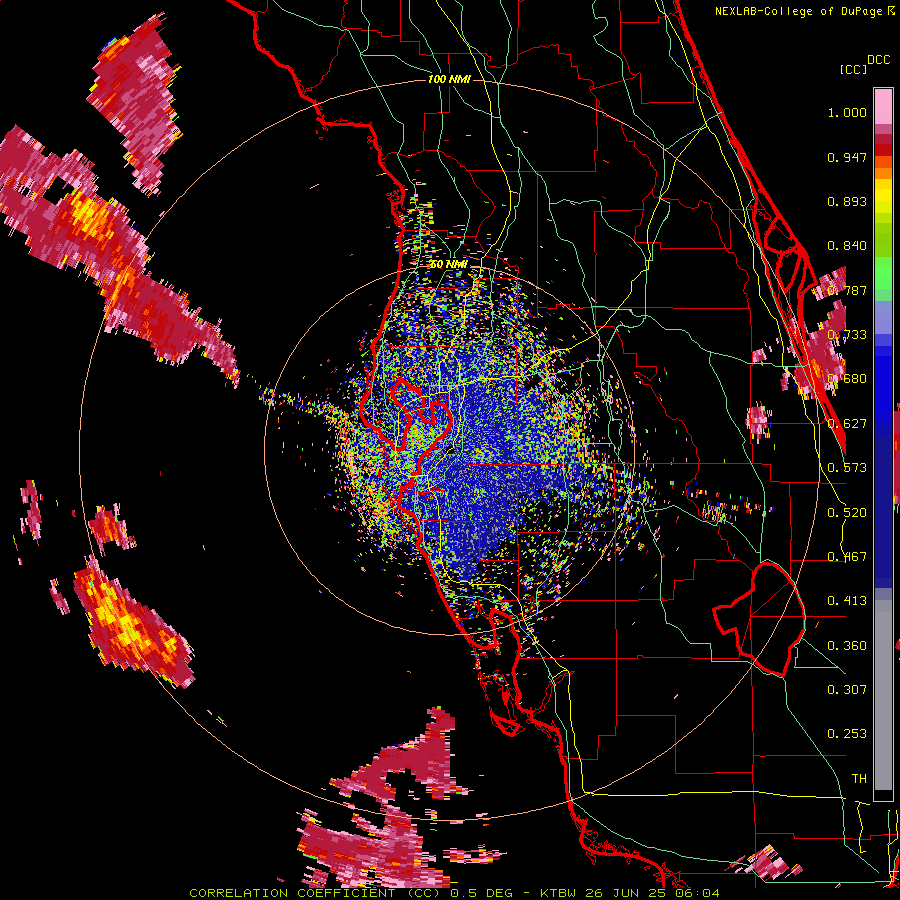Click the [CC] units label above the color bar

pyautogui.click(x=853, y=69)
